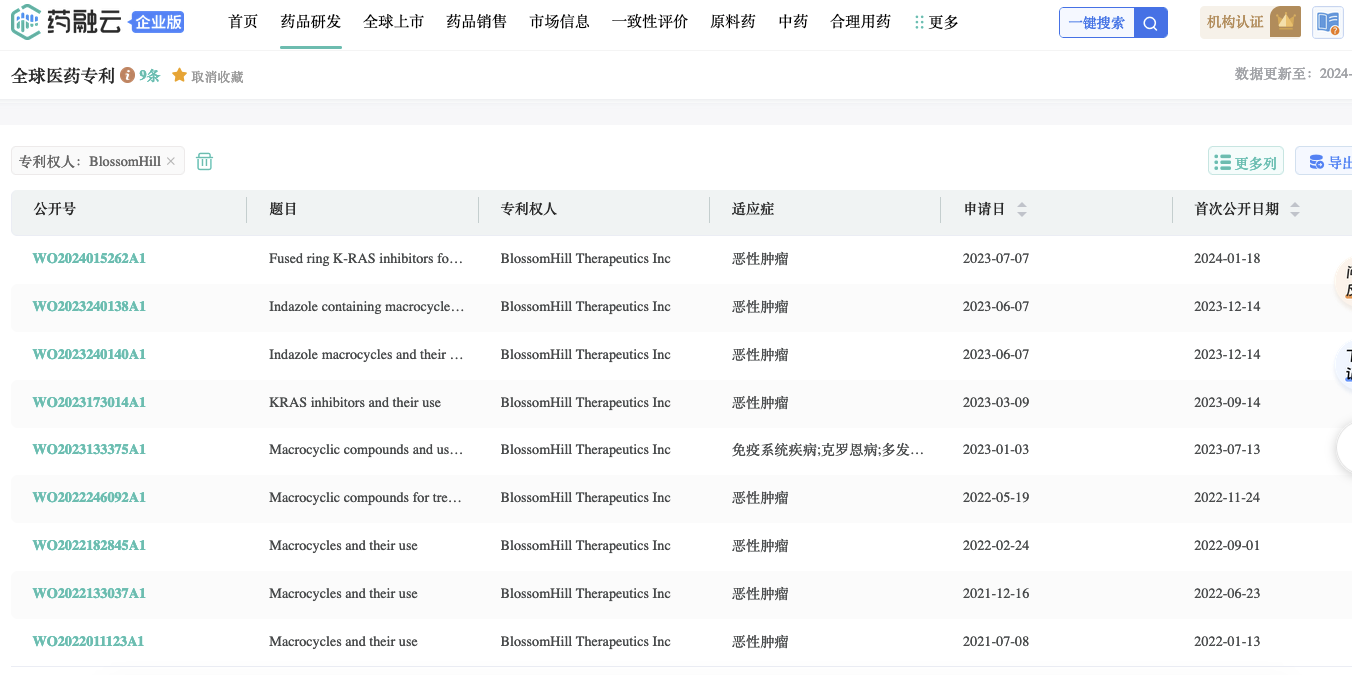Click indication '免疫系统疾病;克罗恩病;多发…'
This screenshot has width=1352, height=675.
click(x=828, y=449)
